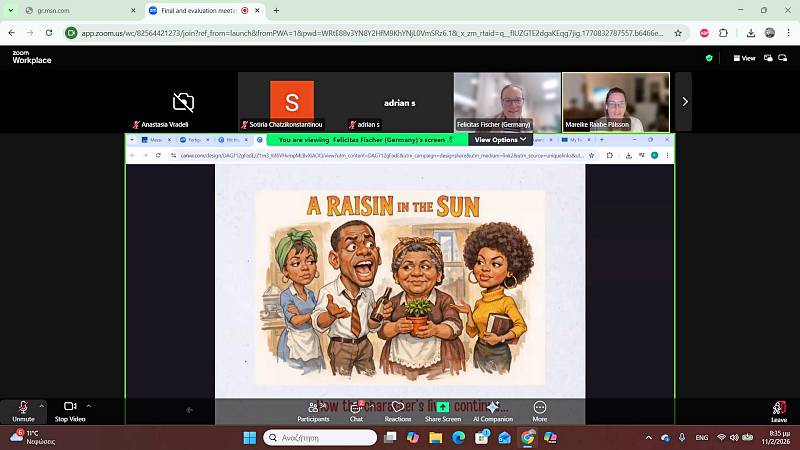Unmute the microphone
Viewport: 800px width, 450px height.
coord(22,409)
